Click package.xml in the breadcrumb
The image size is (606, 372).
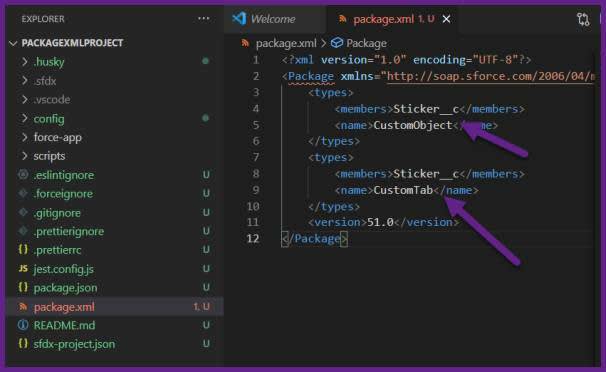pyautogui.click(x=286, y=43)
